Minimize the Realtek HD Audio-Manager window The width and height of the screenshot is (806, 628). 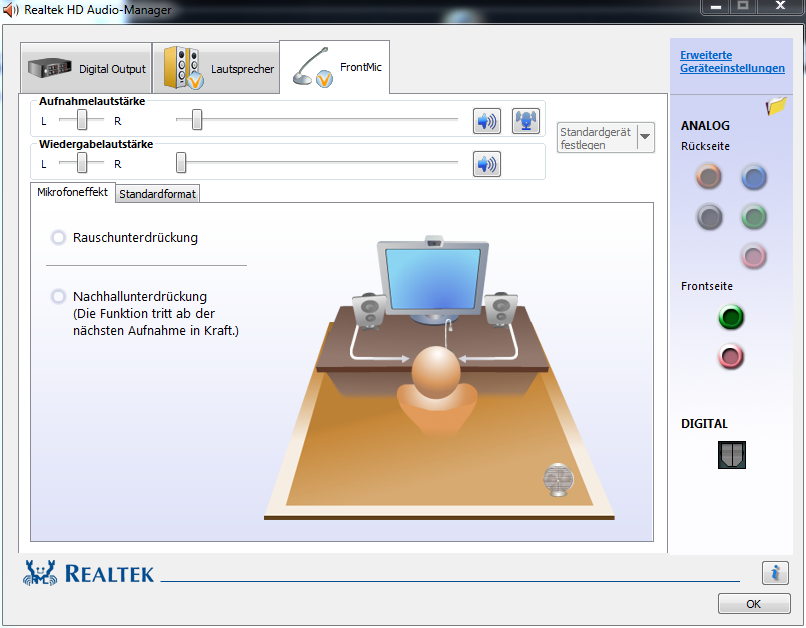[716, 7]
